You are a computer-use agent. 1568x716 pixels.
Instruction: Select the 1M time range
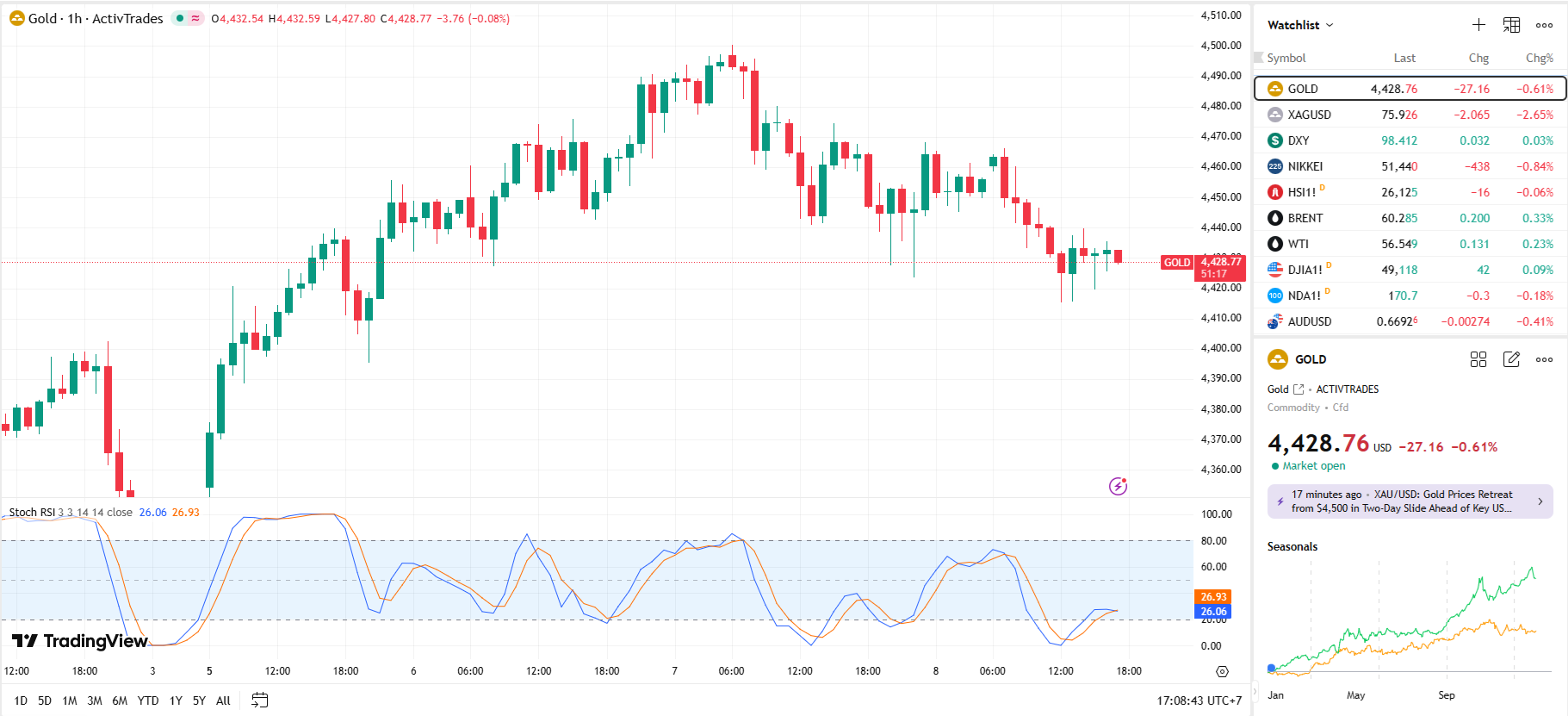pyautogui.click(x=70, y=700)
